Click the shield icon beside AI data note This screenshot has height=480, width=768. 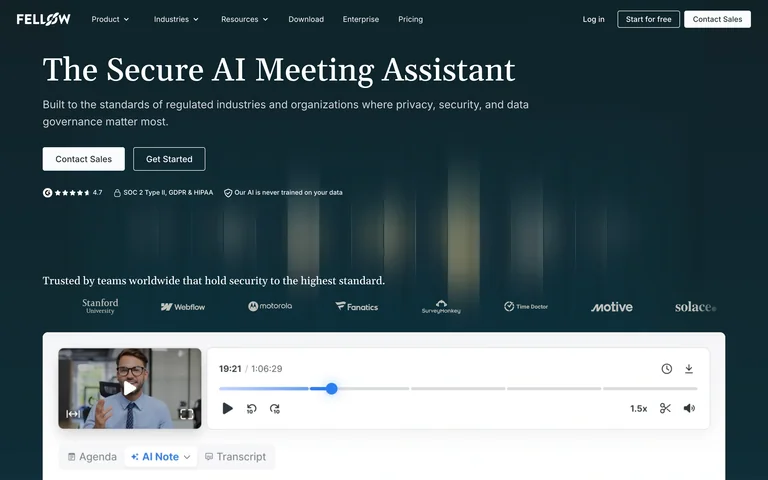pos(228,193)
